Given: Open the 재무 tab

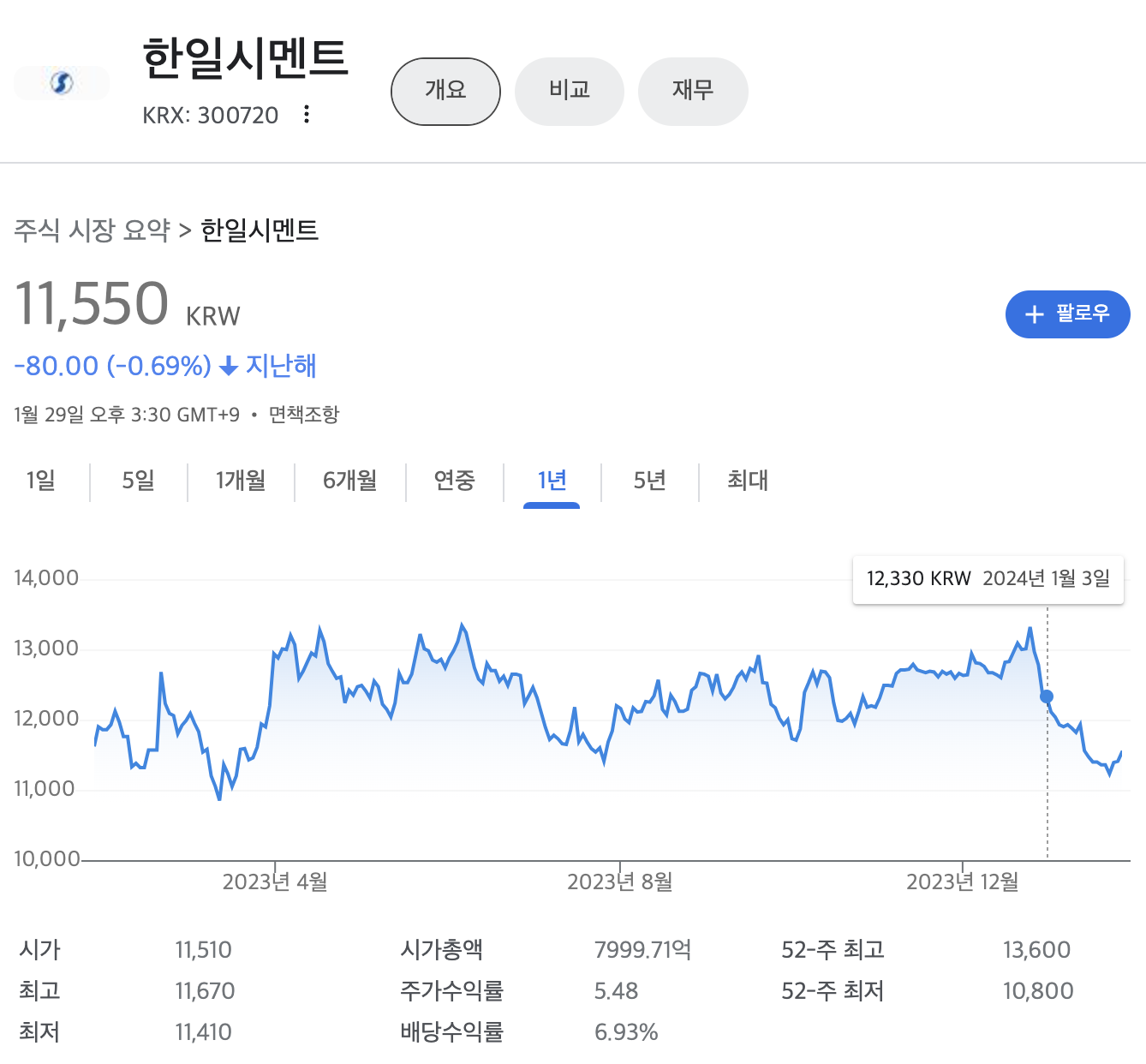Looking at the screenshot, I should (693, 92).
